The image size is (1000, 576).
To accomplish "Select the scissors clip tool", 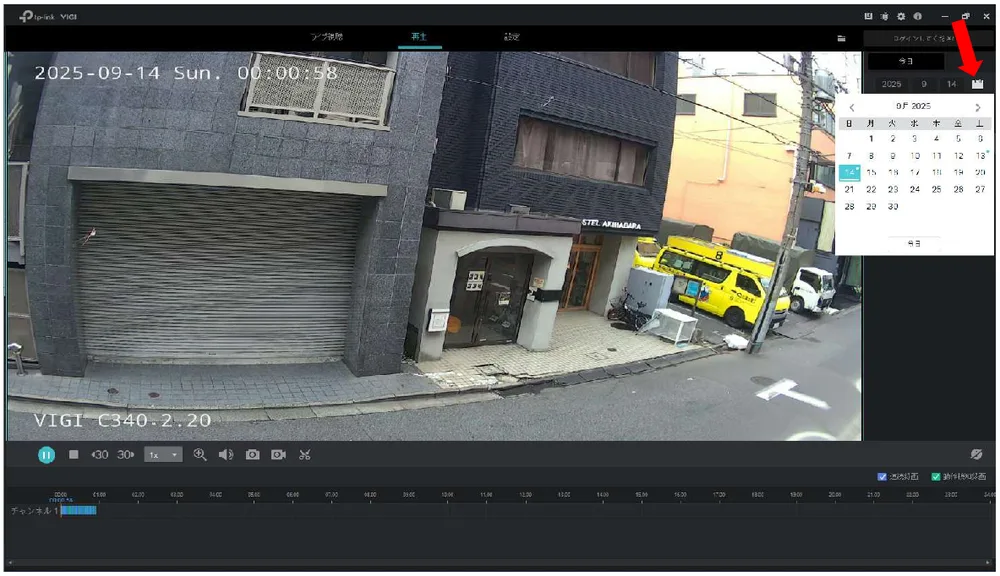I will click(x=305, y=455).
